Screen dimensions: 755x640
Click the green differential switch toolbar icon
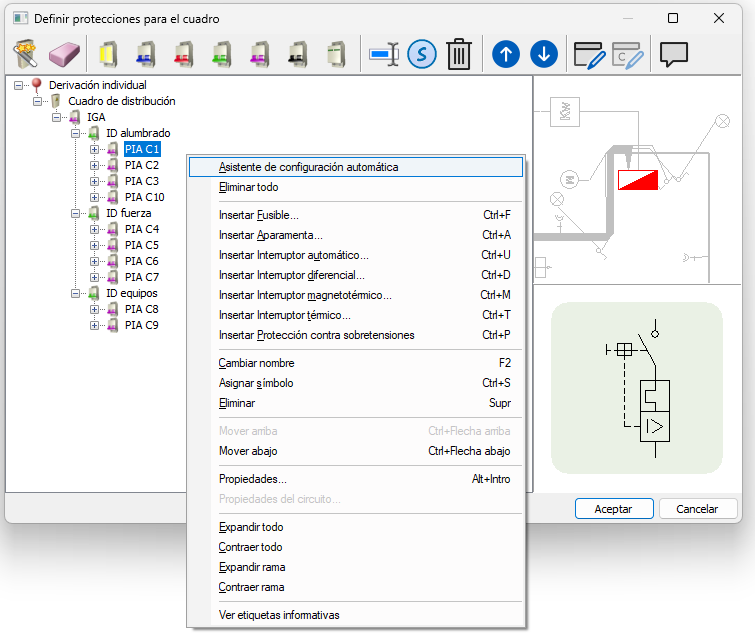221,53
